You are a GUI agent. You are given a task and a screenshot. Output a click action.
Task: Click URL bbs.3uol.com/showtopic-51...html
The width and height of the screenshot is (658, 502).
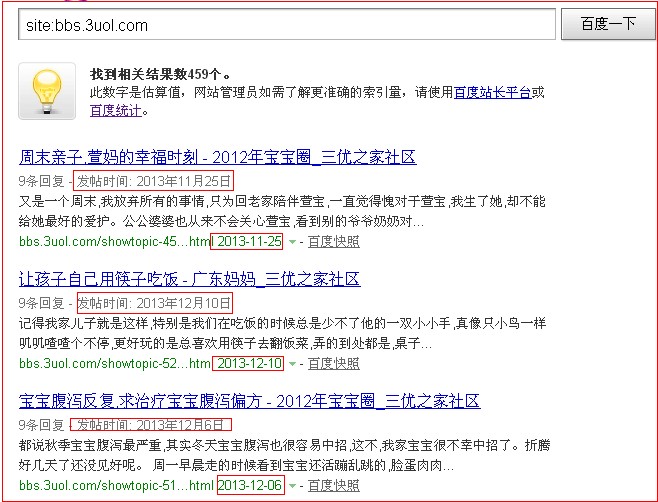(x=116, y=485)
